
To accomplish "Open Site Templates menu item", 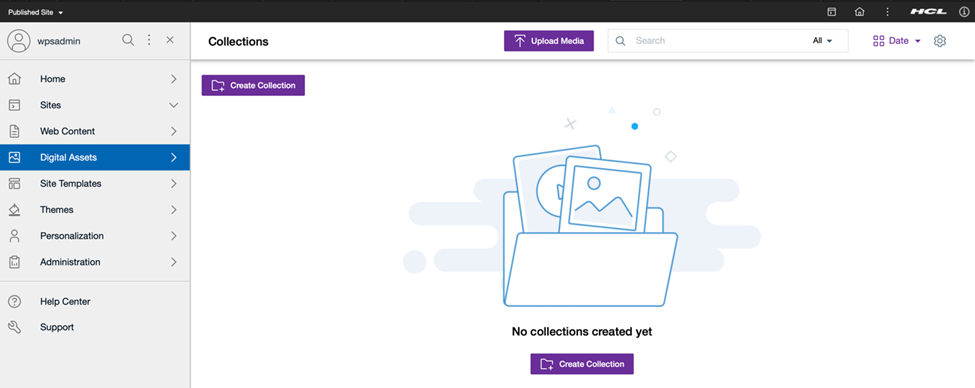I will click(95, 183).
